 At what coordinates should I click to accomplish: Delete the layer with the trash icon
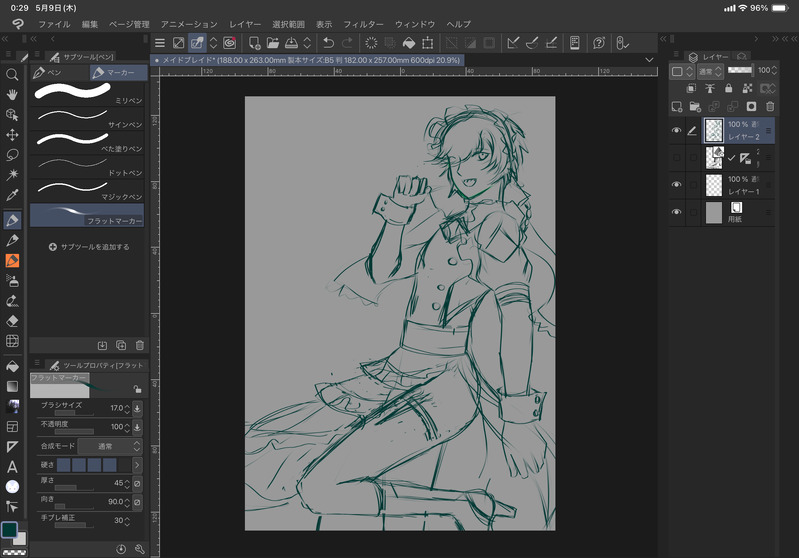tap(769, 106)
